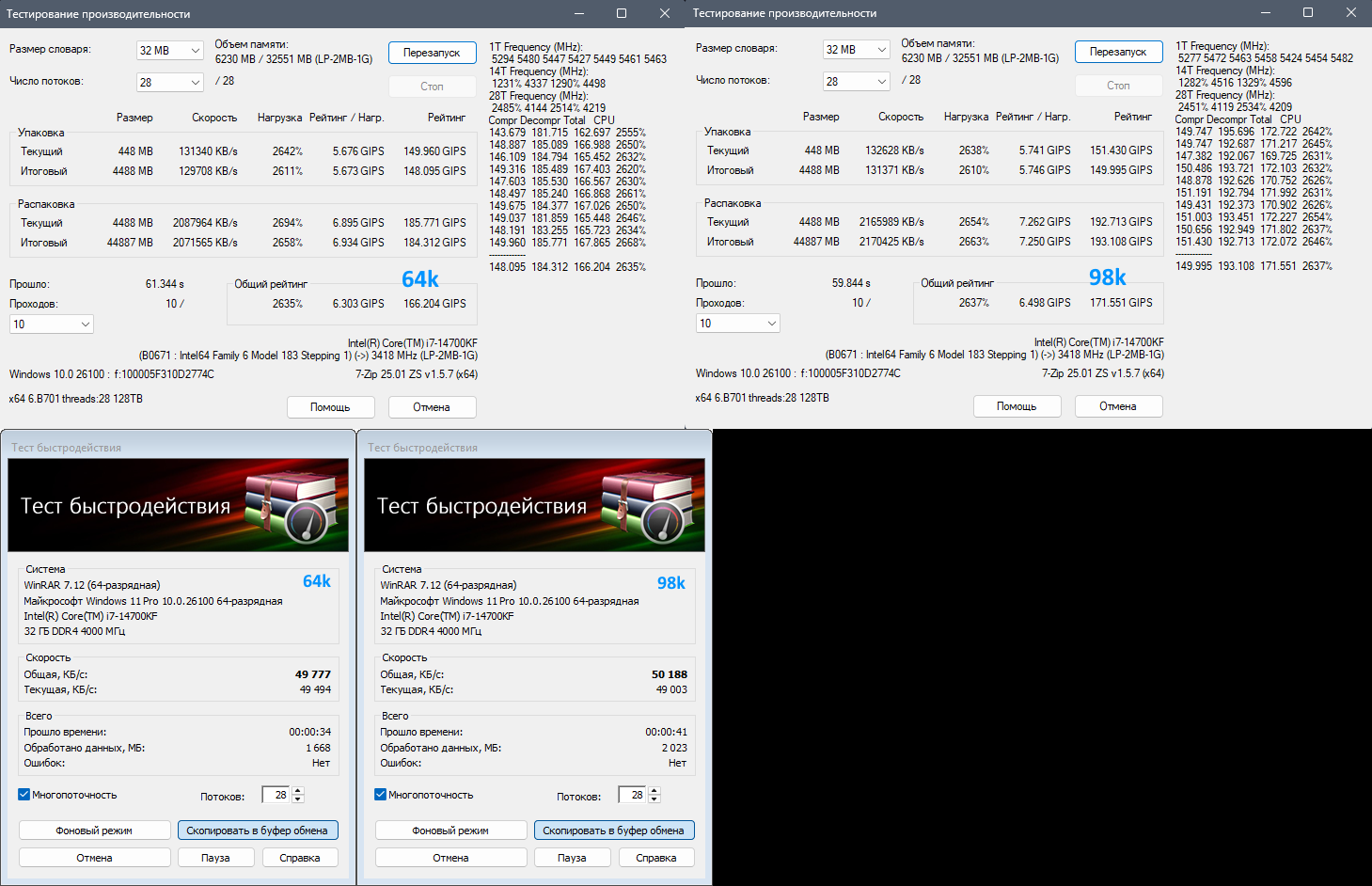Viewport: 1372px width, 886px height.
Task: Click WinRAR overall speed value 50 188
Action: (x=670, y=674)
